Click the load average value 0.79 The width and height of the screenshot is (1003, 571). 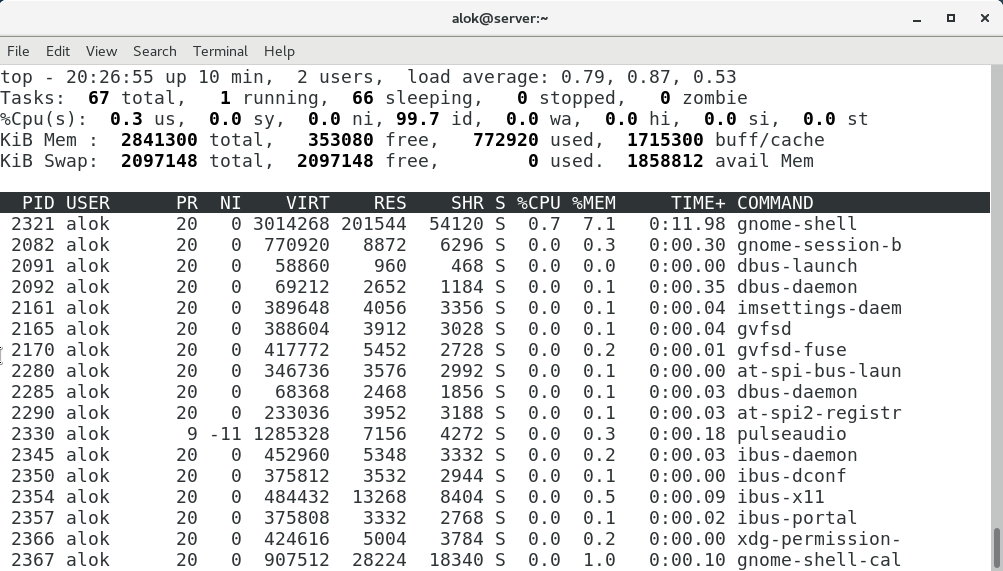[x=583, y=77]
